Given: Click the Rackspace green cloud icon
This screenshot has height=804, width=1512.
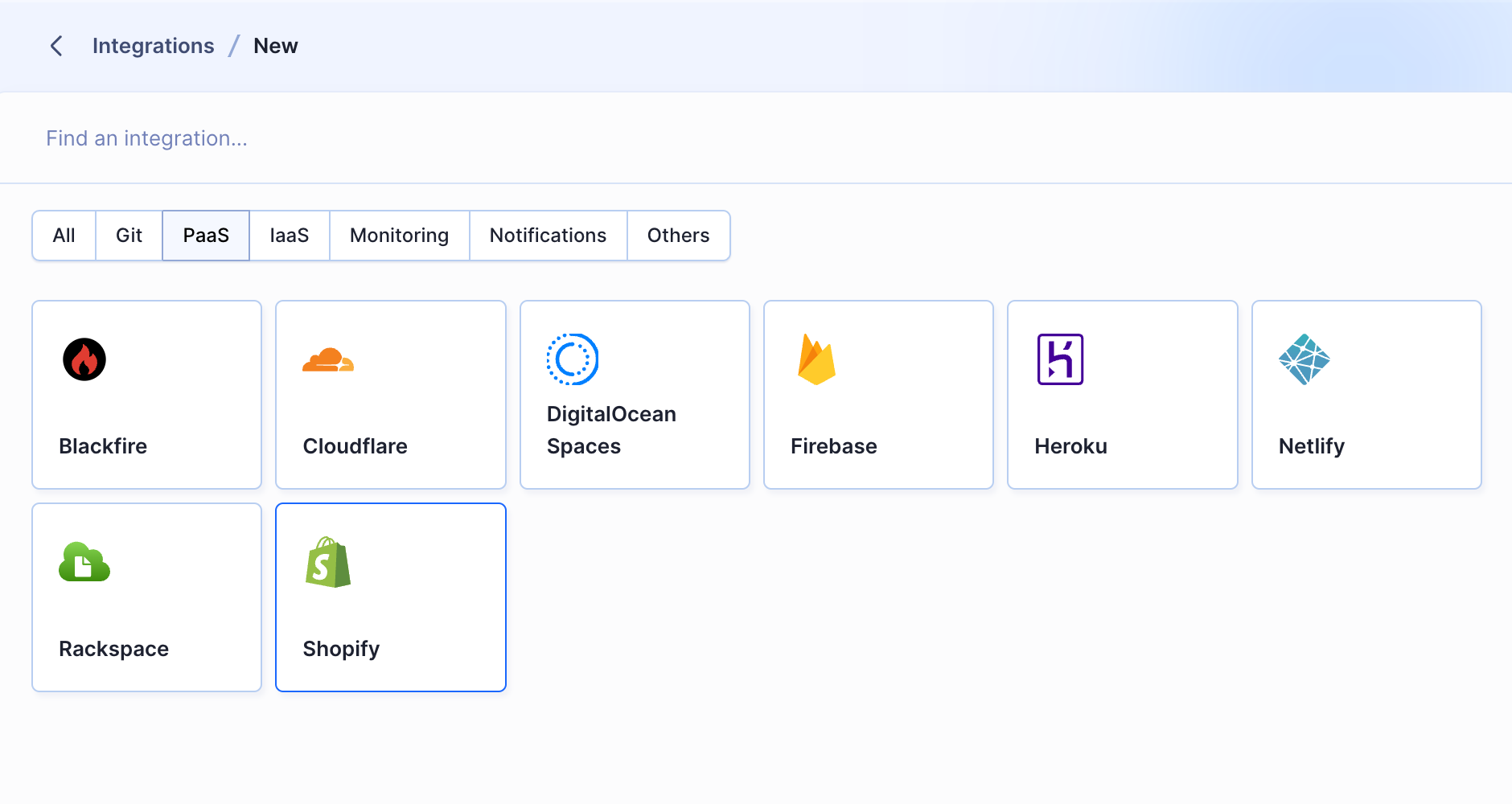Looking at the screenshot, I should (x=84, y=562).
